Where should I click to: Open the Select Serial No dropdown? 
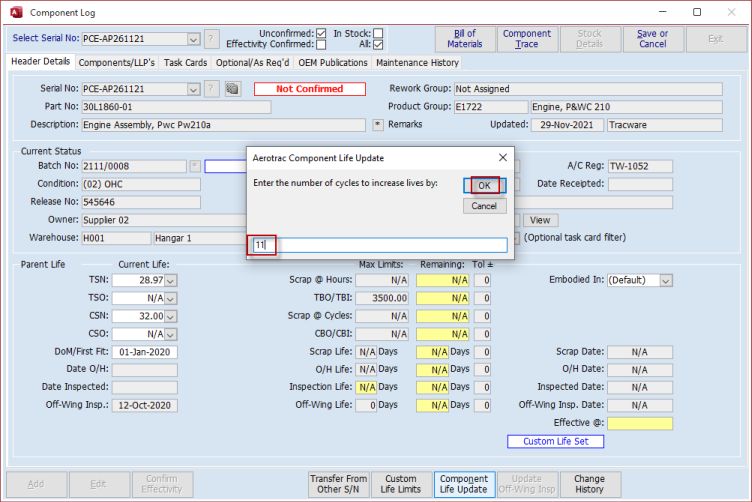click(x=193, y=39)
